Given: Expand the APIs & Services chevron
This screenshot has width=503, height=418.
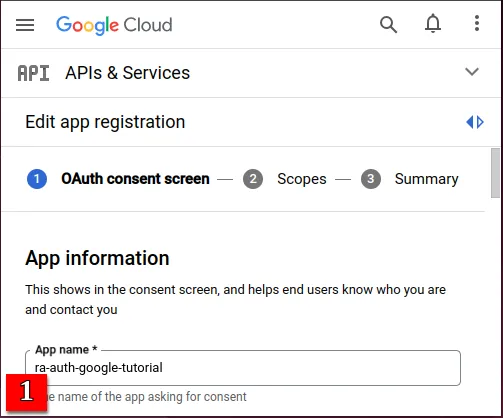Looking at the screenshot, I should (x=472, y=71).
